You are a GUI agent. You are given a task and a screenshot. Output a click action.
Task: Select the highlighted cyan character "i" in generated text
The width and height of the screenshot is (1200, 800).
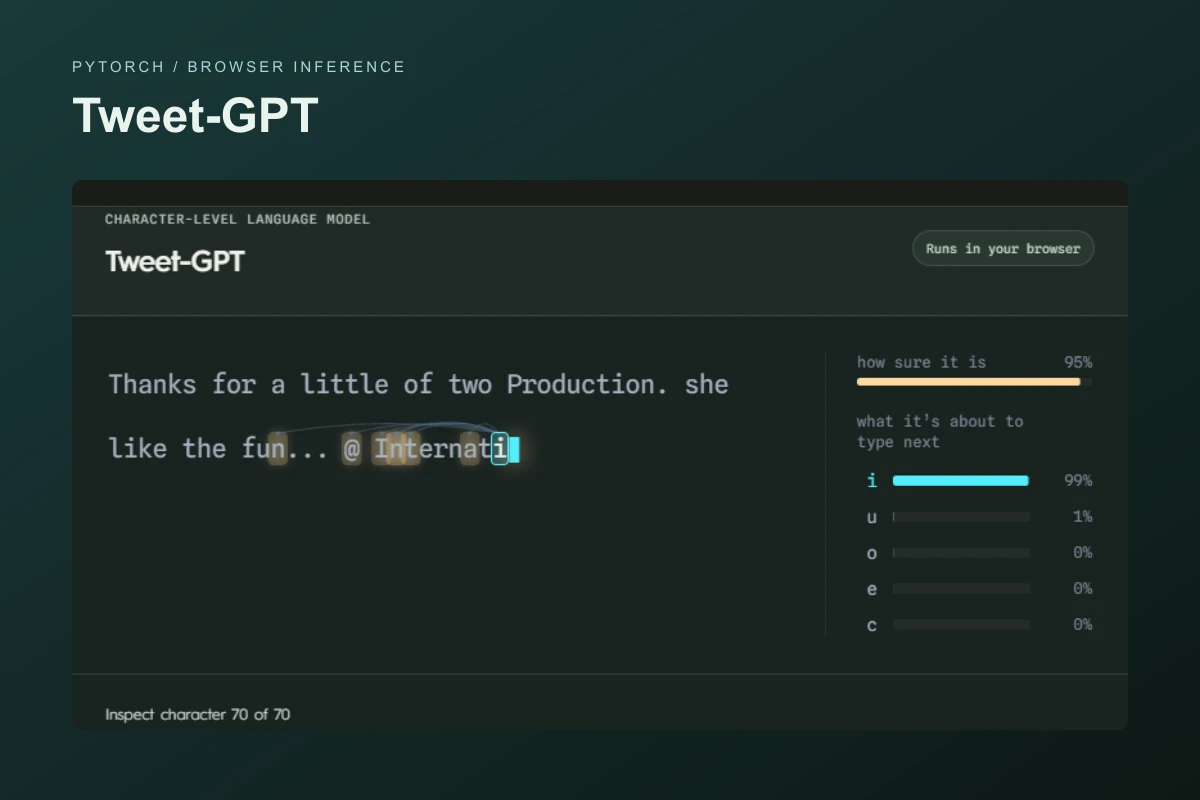(499, 448)
